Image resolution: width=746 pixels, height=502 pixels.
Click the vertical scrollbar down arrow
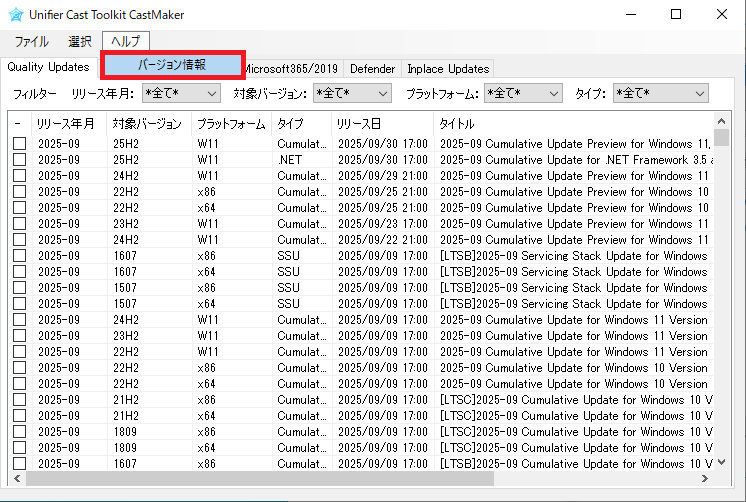pyautogui.click(x=722, y=463)
